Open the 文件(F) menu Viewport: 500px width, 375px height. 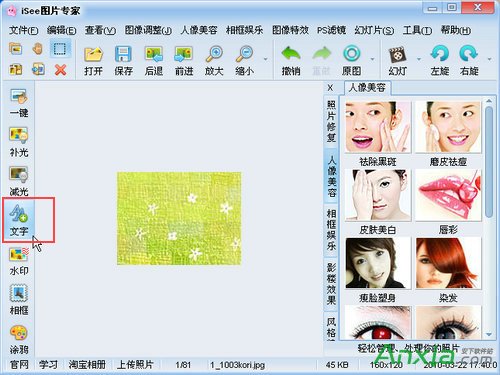coord(23,30)
